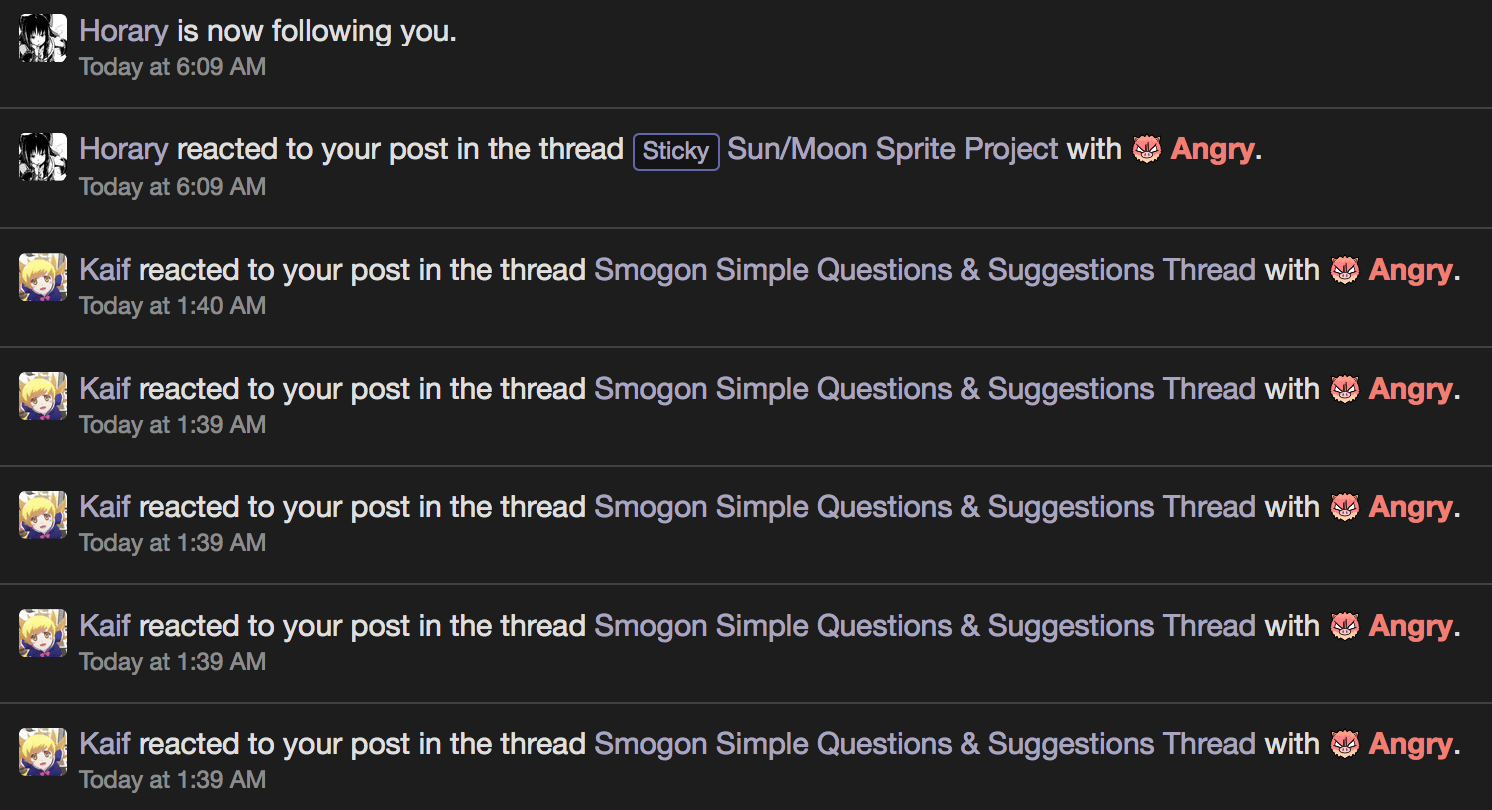Click the Angry emoji icon in the last notification
The image size is (1492, 810).
[x=1345, y=744]
